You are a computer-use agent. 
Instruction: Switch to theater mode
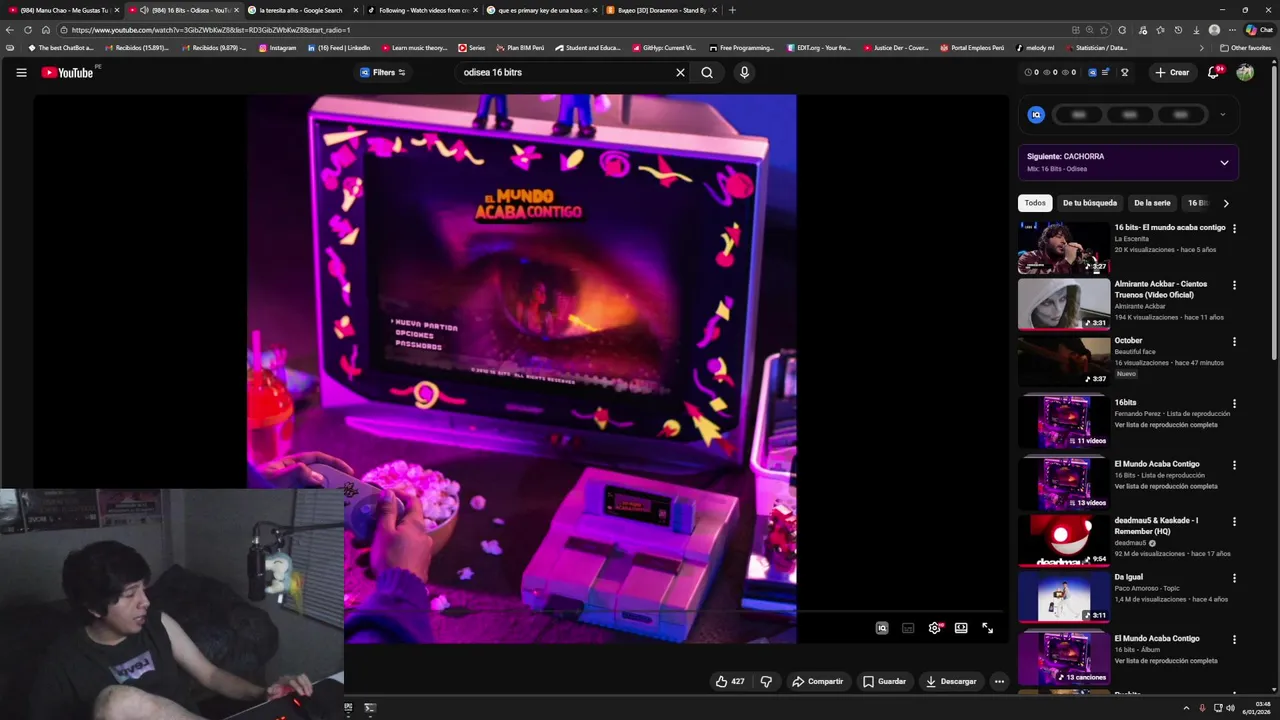pyautogui.click(x=961, y=628)
